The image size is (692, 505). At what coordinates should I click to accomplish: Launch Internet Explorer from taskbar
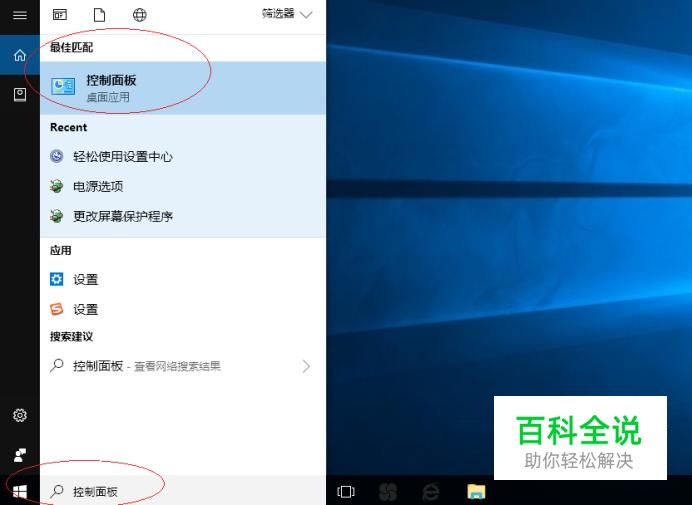point(431,491)
